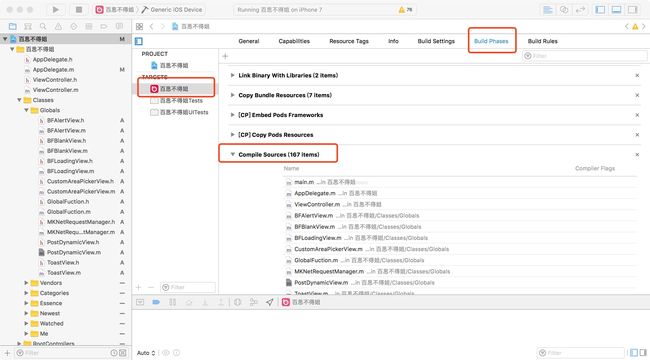This screenshot has height=360, width=650.
Task: Expand the Newest folder
Action: click(x=26, y=314)
